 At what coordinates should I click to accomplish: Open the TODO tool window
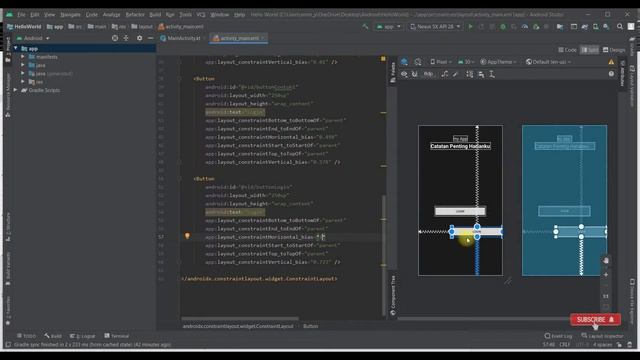point(27,336)
